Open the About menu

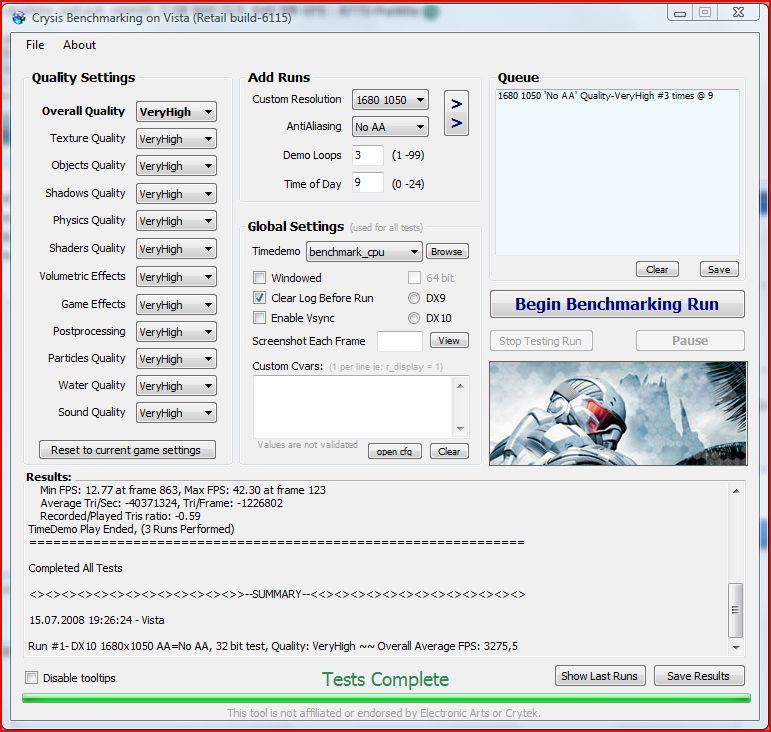[x=79, y=45]
